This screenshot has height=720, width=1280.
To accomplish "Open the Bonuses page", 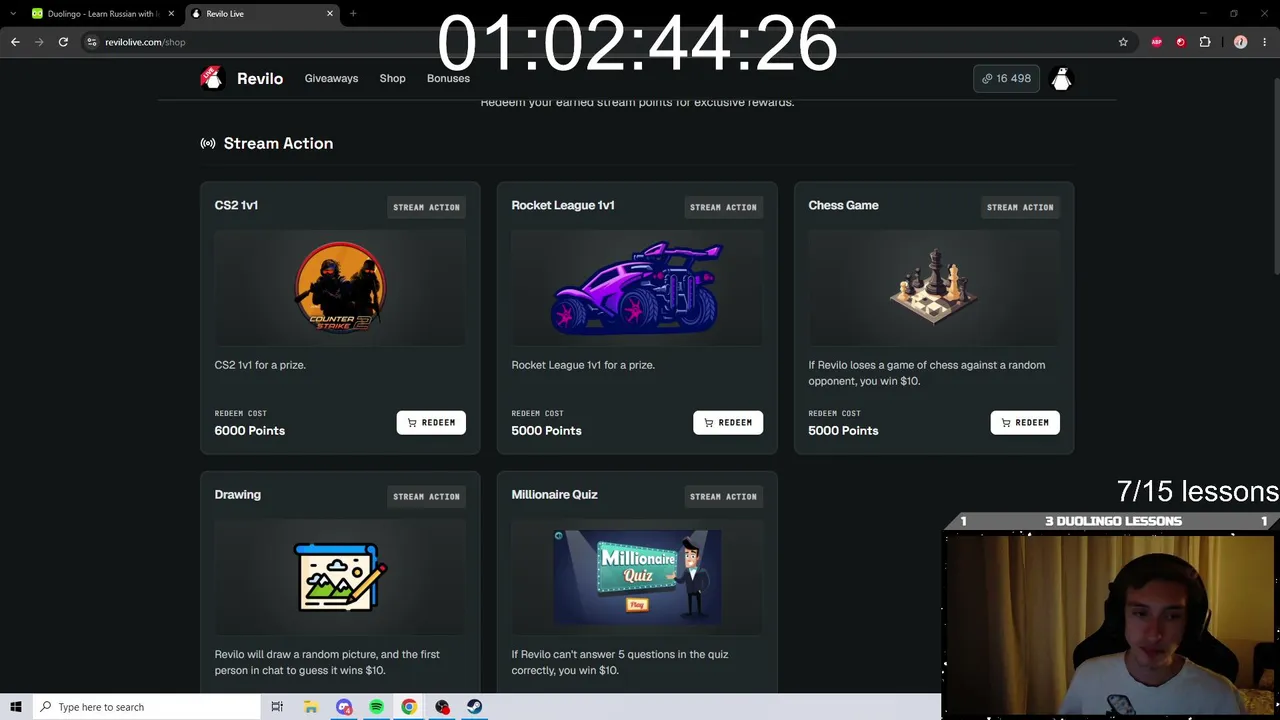I will coord(448,78).
